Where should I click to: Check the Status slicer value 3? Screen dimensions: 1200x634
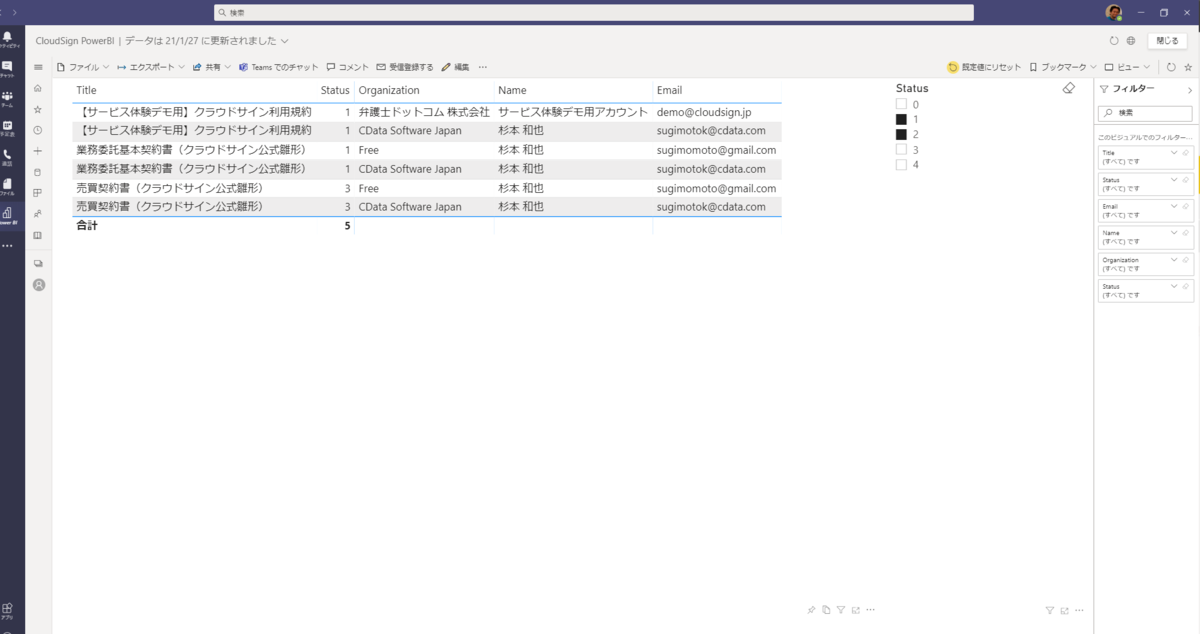coord(901,150)
